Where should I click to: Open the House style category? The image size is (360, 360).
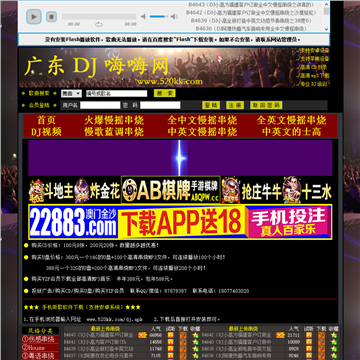[x=40, y=348]
